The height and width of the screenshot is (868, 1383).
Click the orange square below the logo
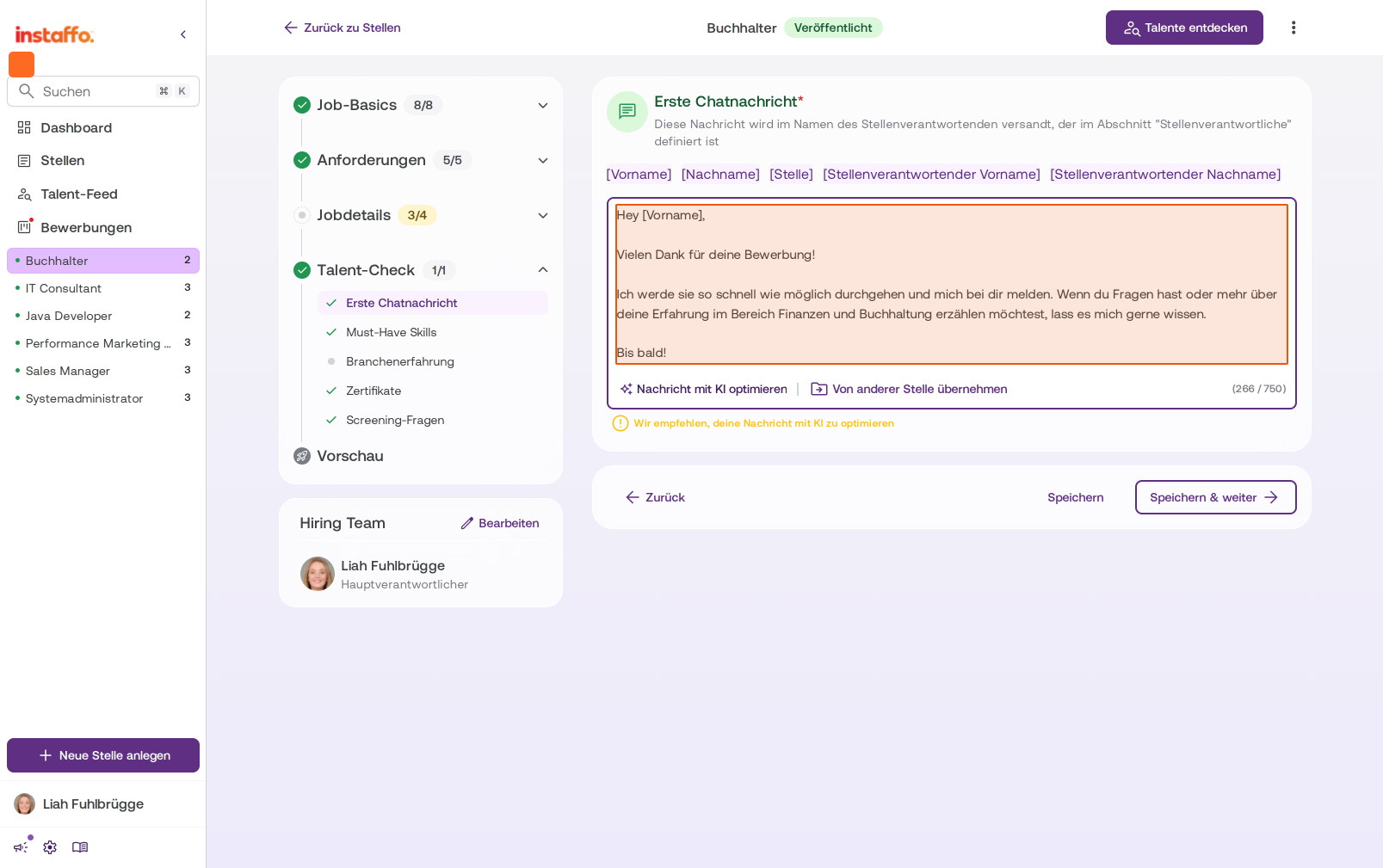(22, 65)
